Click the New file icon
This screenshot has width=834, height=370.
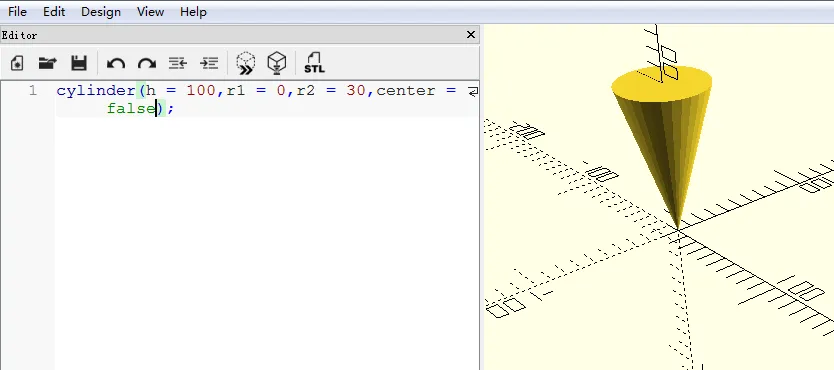pyautogui.click(x=17, y=63)
